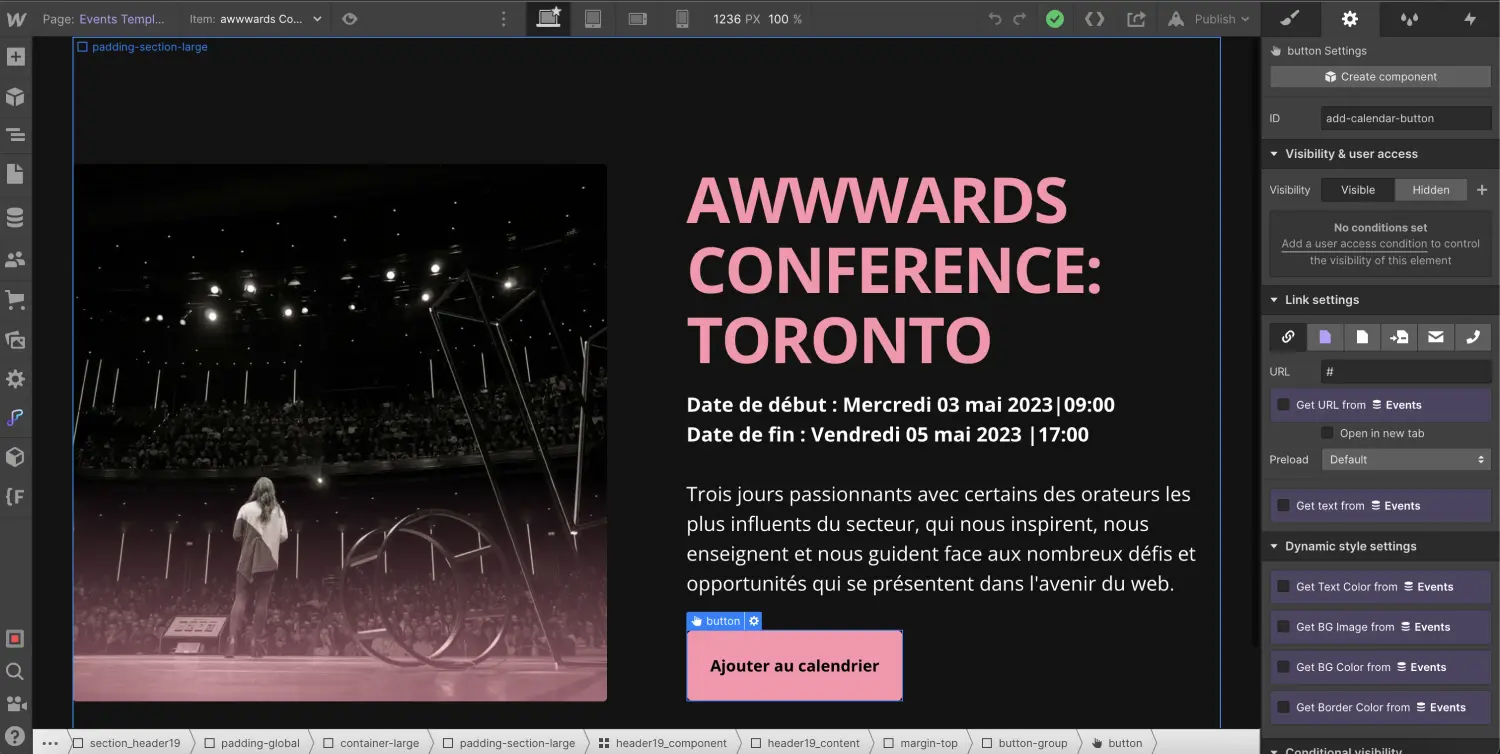Set Visibility to Hidden
Viewport: 1500px width, 754px height.
[x=1431, y=190]
